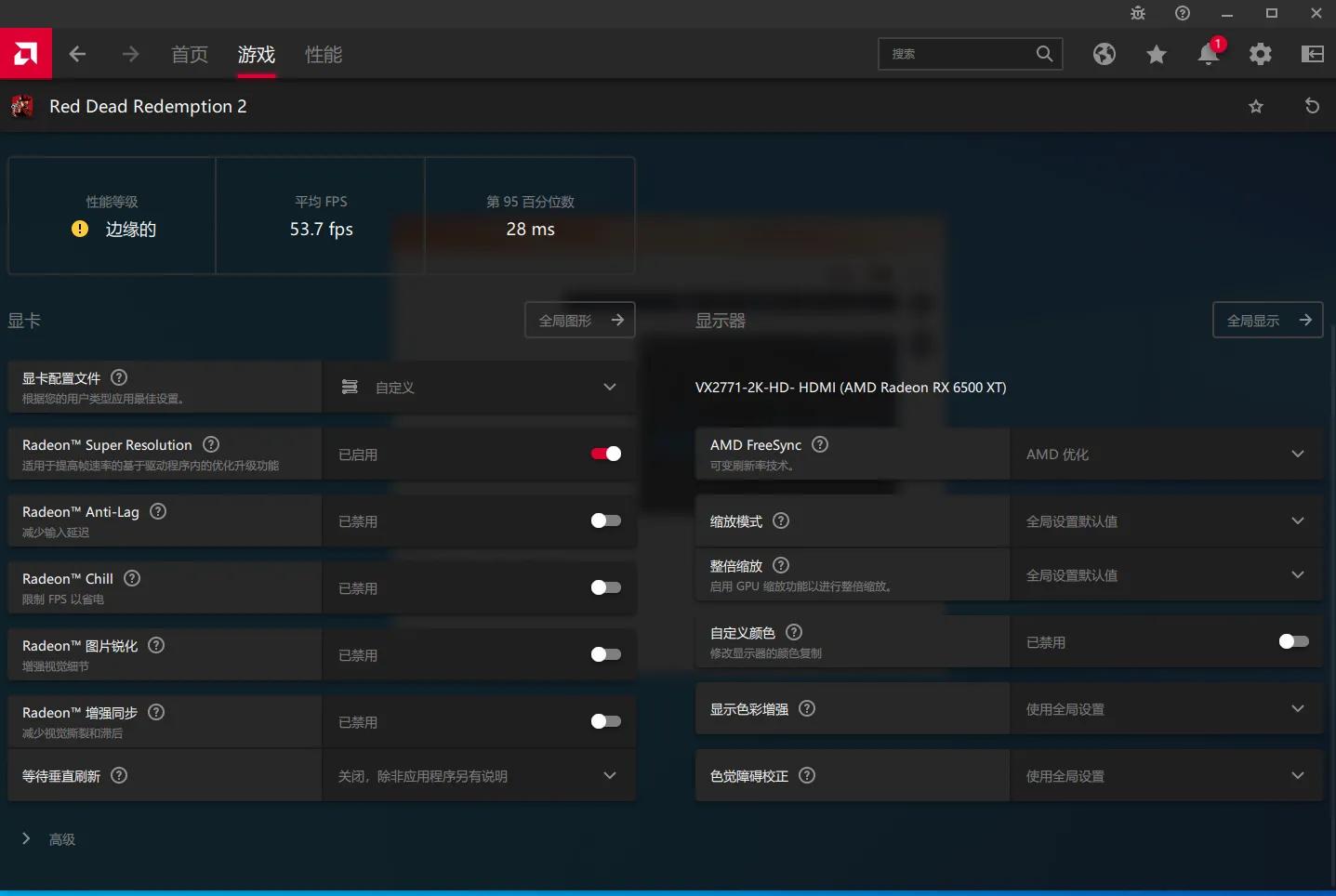1336x896 pixels.
Task: Open the 显卡配置文件 dropdown
Action: (x=479, y=388)
